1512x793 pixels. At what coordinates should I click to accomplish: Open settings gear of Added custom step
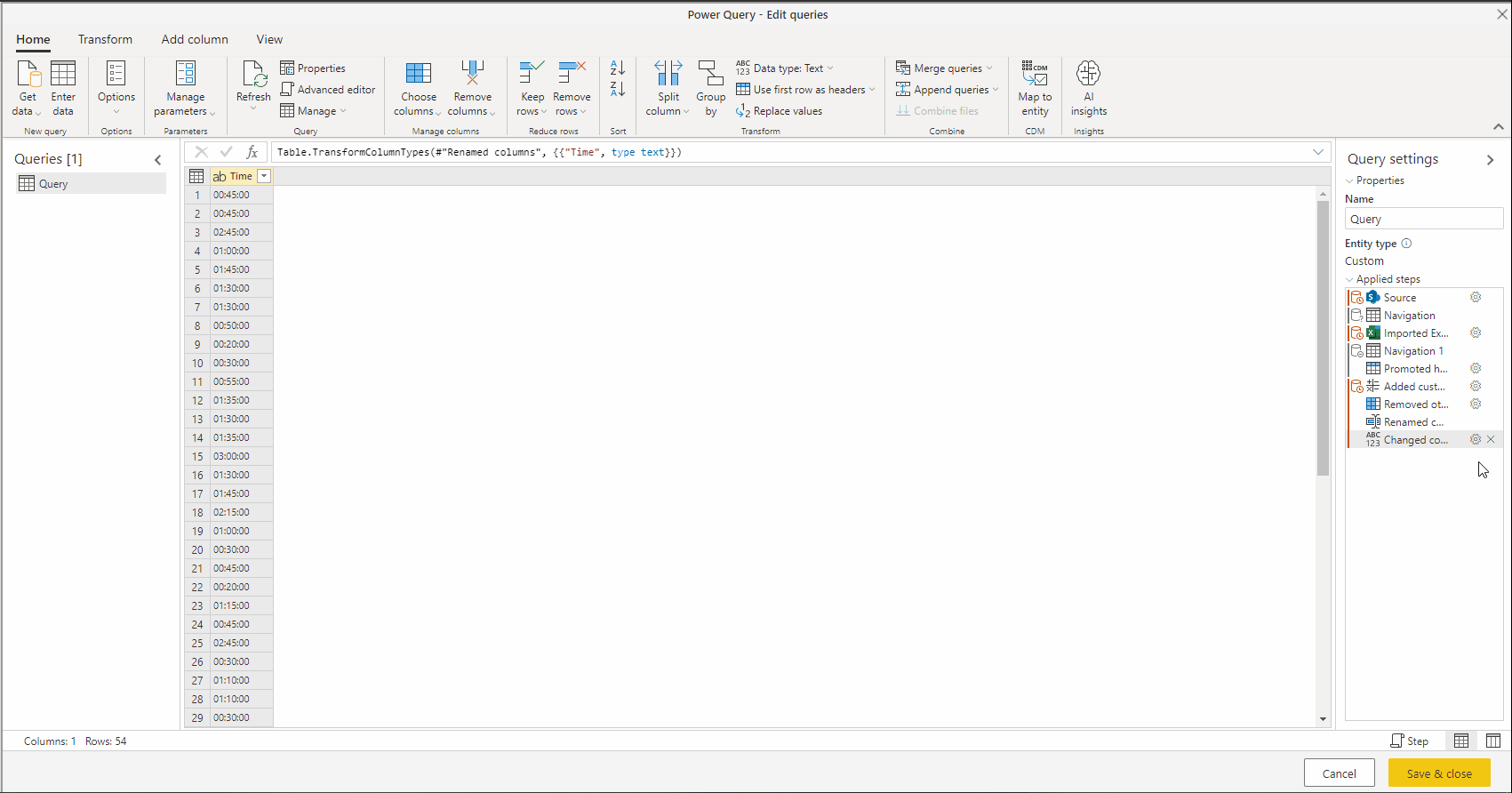pyautogui.click(x=1476, y=387)
